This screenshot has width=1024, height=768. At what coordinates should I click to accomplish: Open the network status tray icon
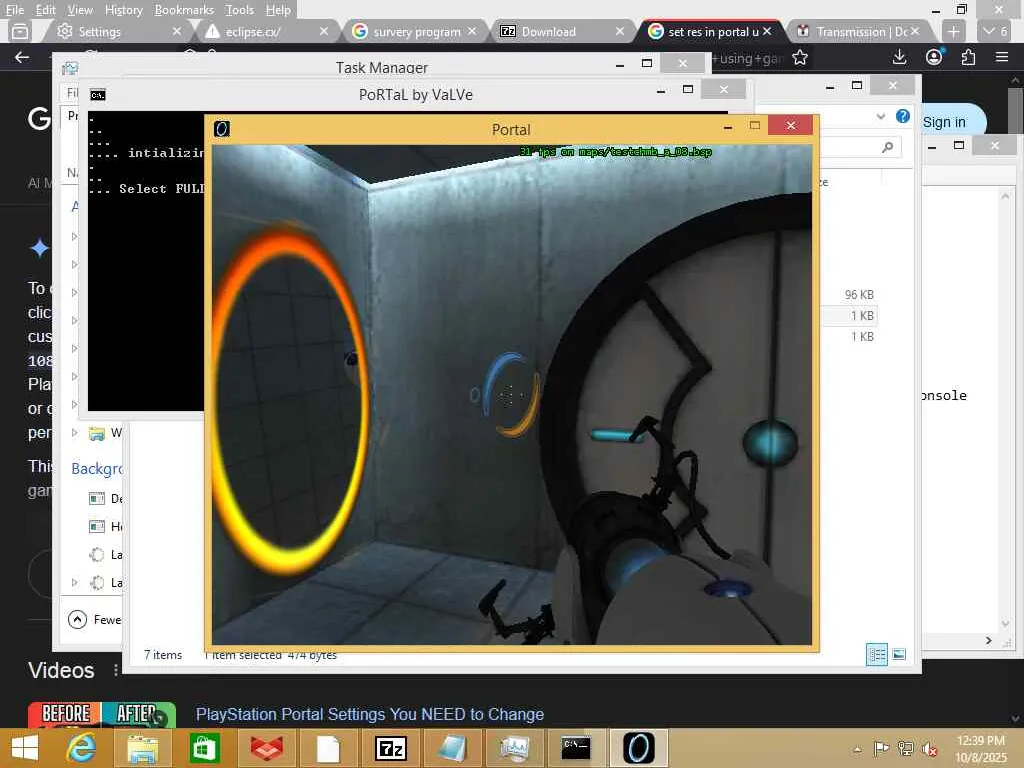(905, 748)
